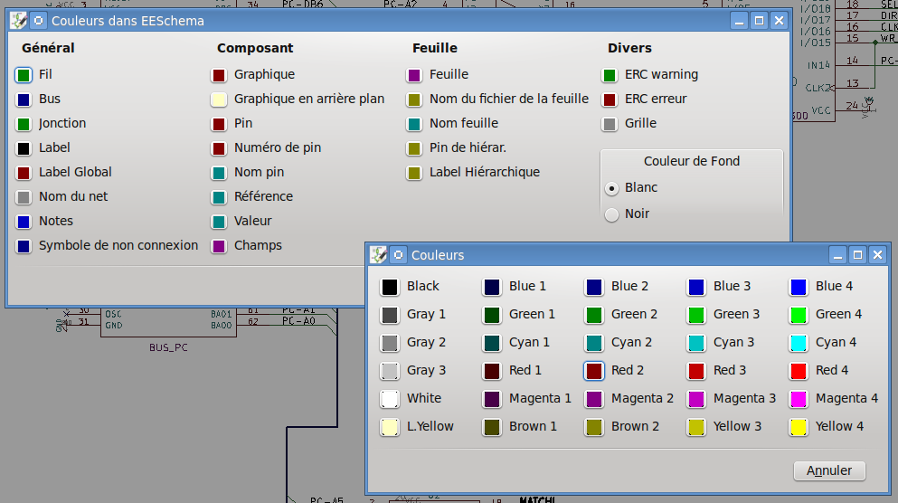Choose the Brown 2 swatch
The width and height of the screenshot is (898, 503).
tap(594, 427)
